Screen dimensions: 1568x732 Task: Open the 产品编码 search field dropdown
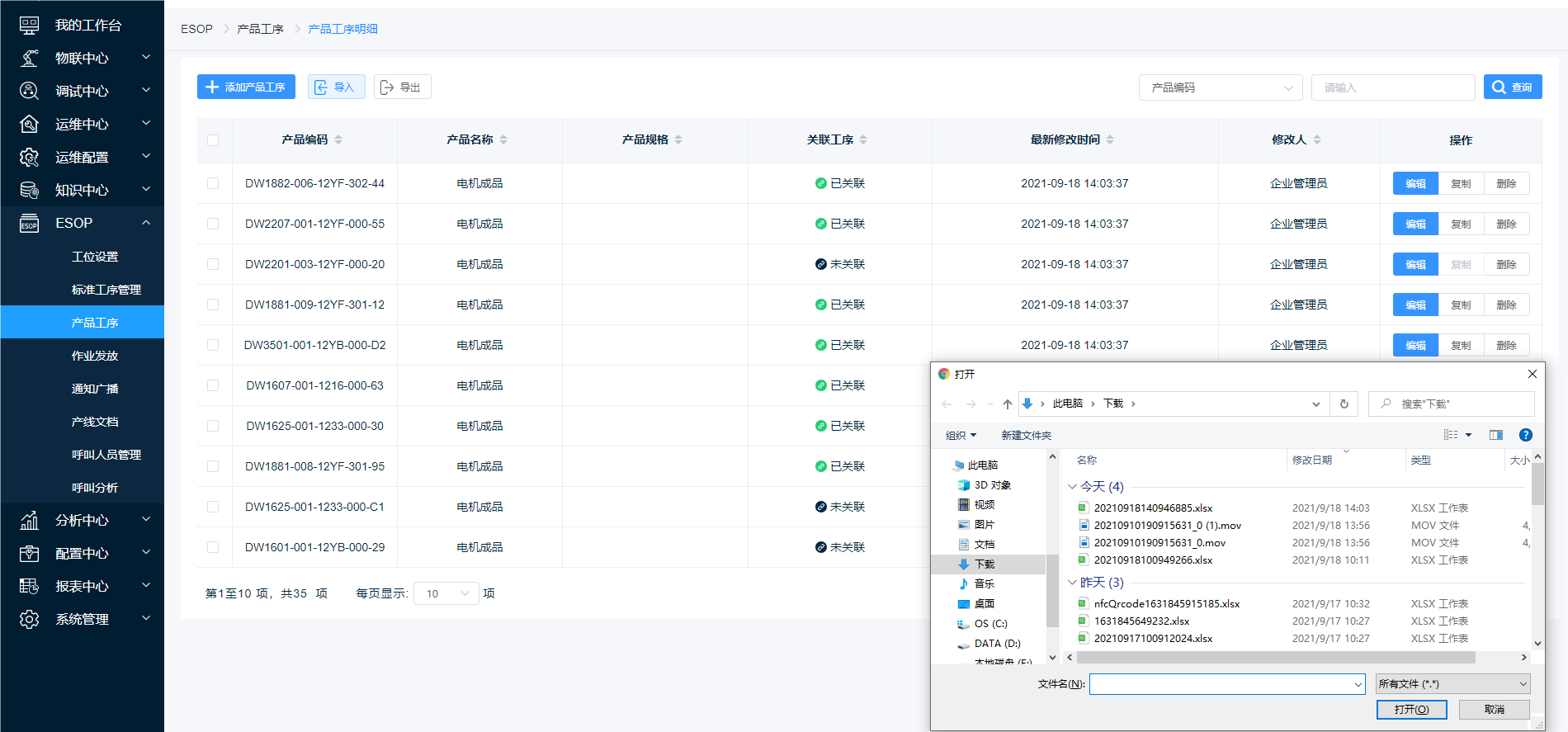(1220, 87)
